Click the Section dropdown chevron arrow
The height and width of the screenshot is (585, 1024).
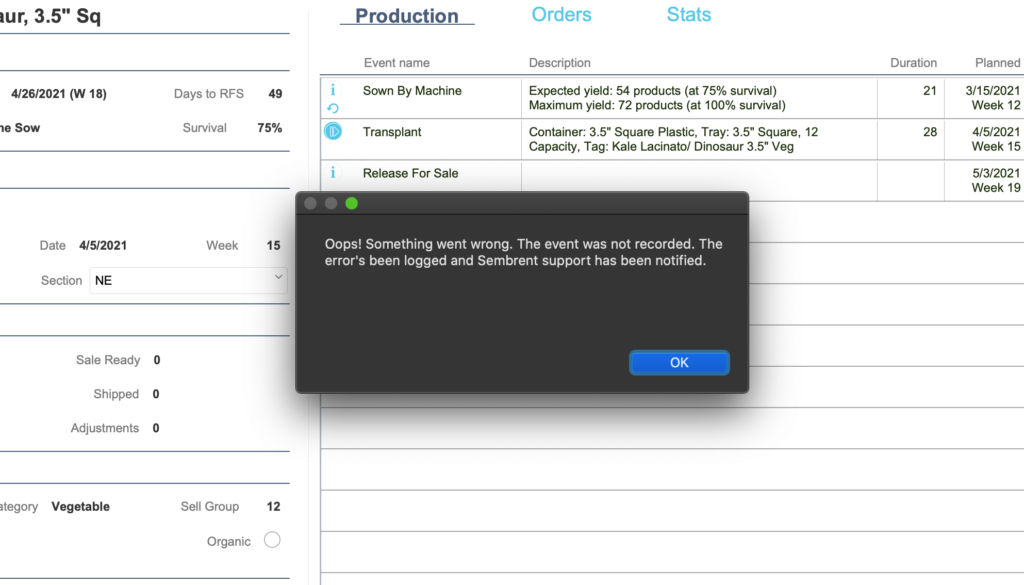[x=278, y=277]
